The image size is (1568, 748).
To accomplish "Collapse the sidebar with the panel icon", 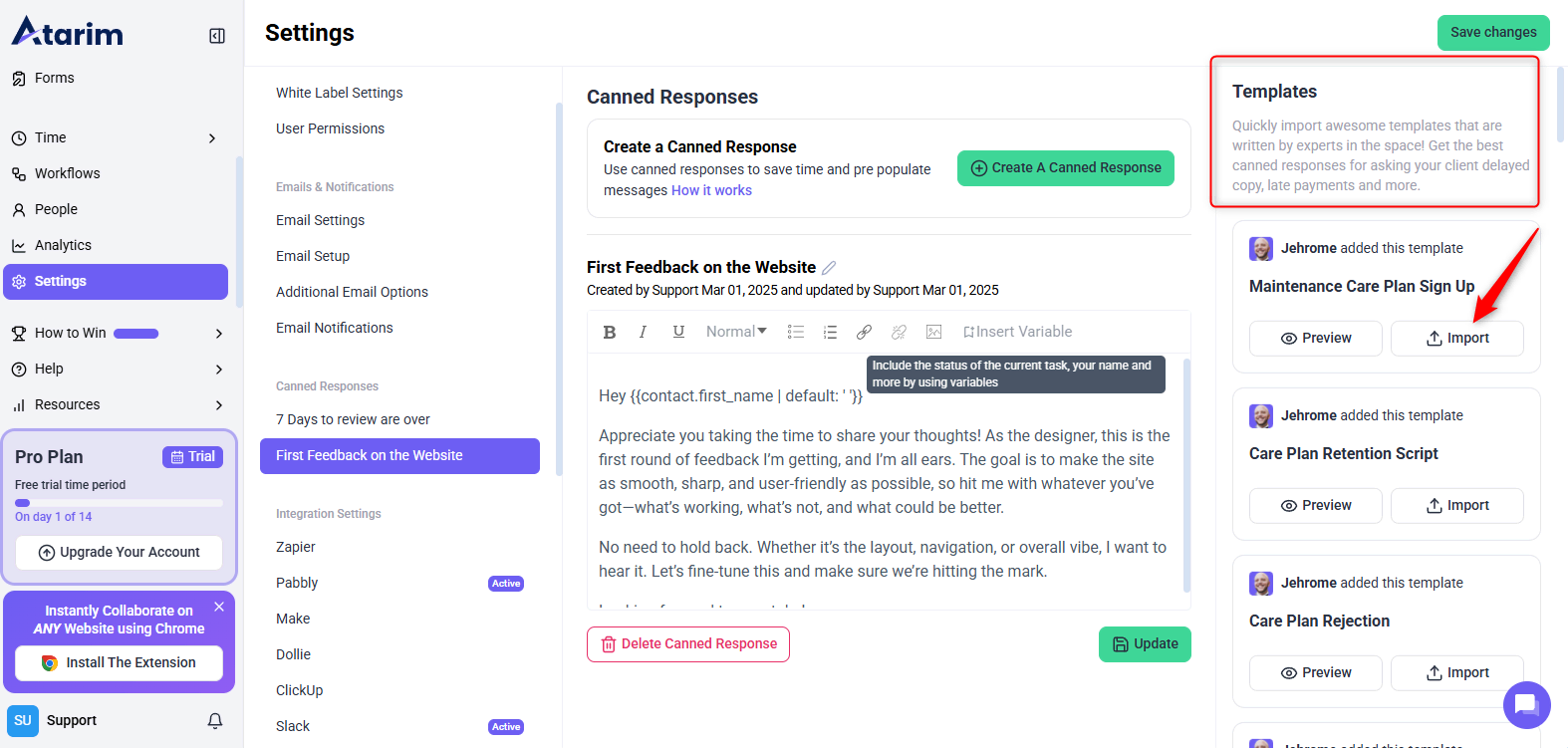I will (217, 36).
